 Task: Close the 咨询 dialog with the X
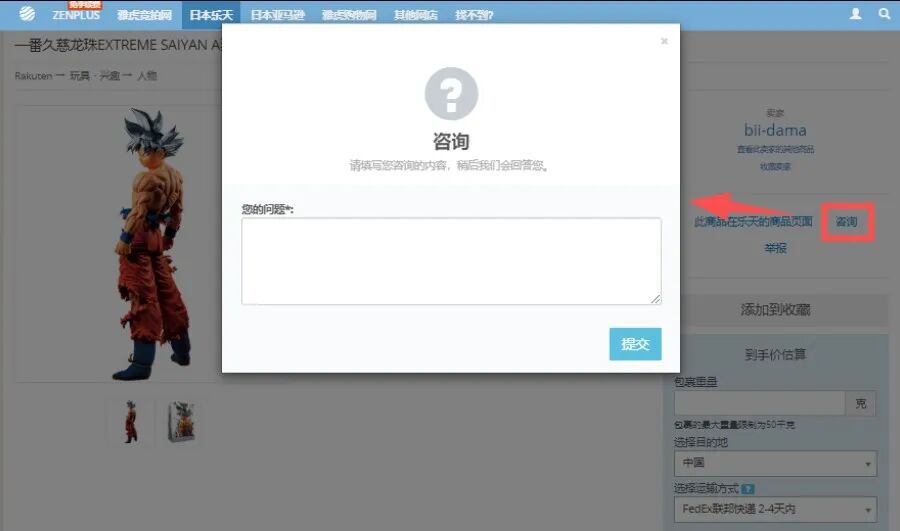[x=664, y=41]
